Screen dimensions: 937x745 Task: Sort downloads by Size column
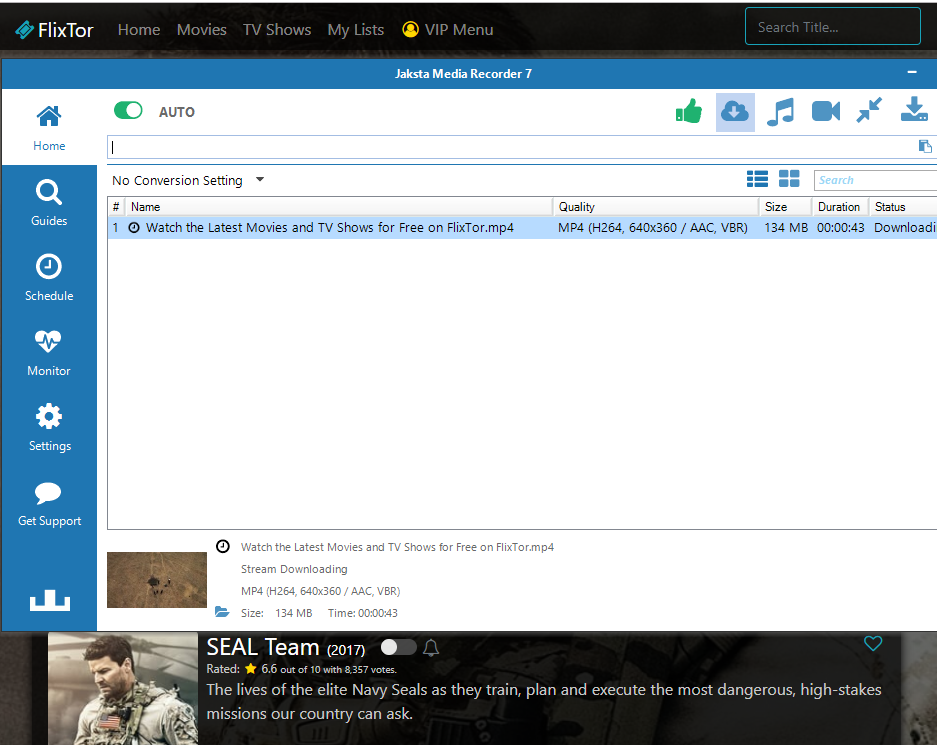point(785,207)
